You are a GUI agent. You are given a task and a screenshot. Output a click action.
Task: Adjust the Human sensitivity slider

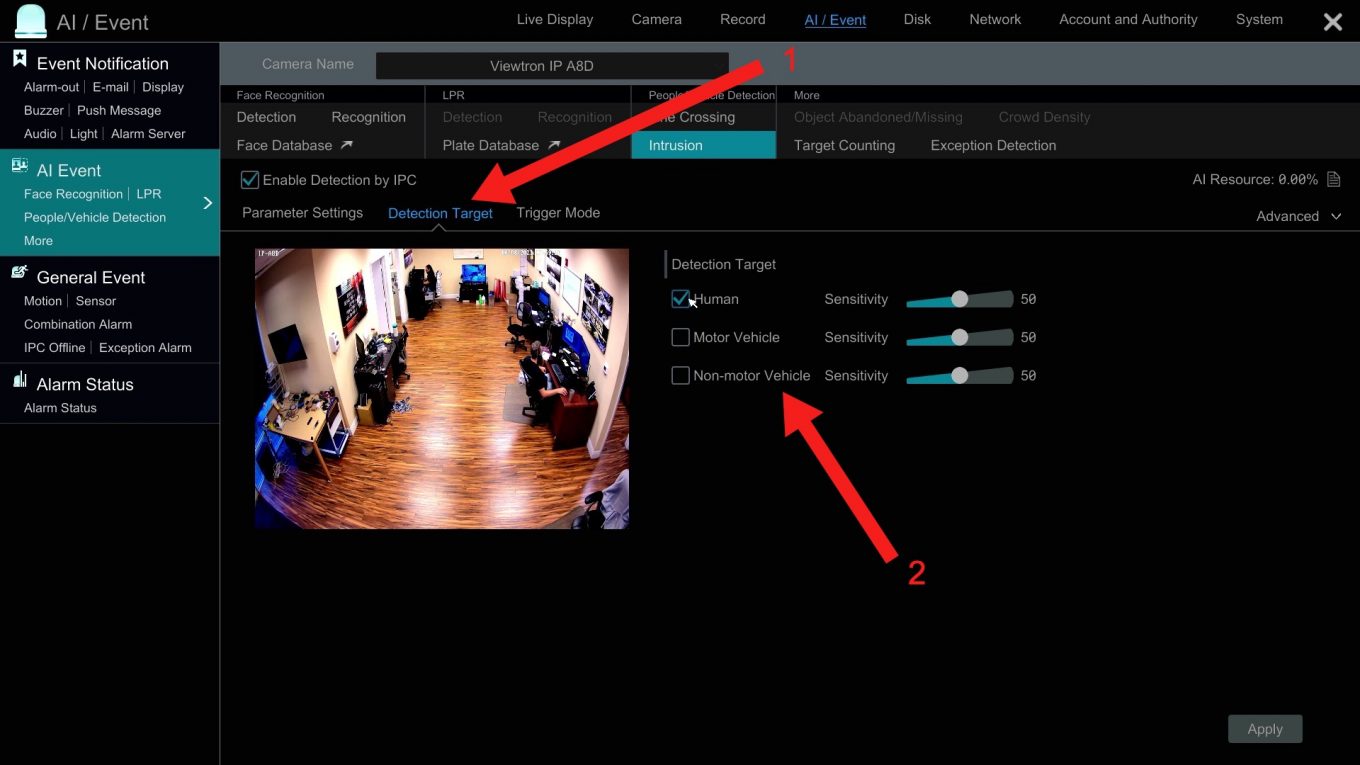pyautogui.click(x=958, y=298)
